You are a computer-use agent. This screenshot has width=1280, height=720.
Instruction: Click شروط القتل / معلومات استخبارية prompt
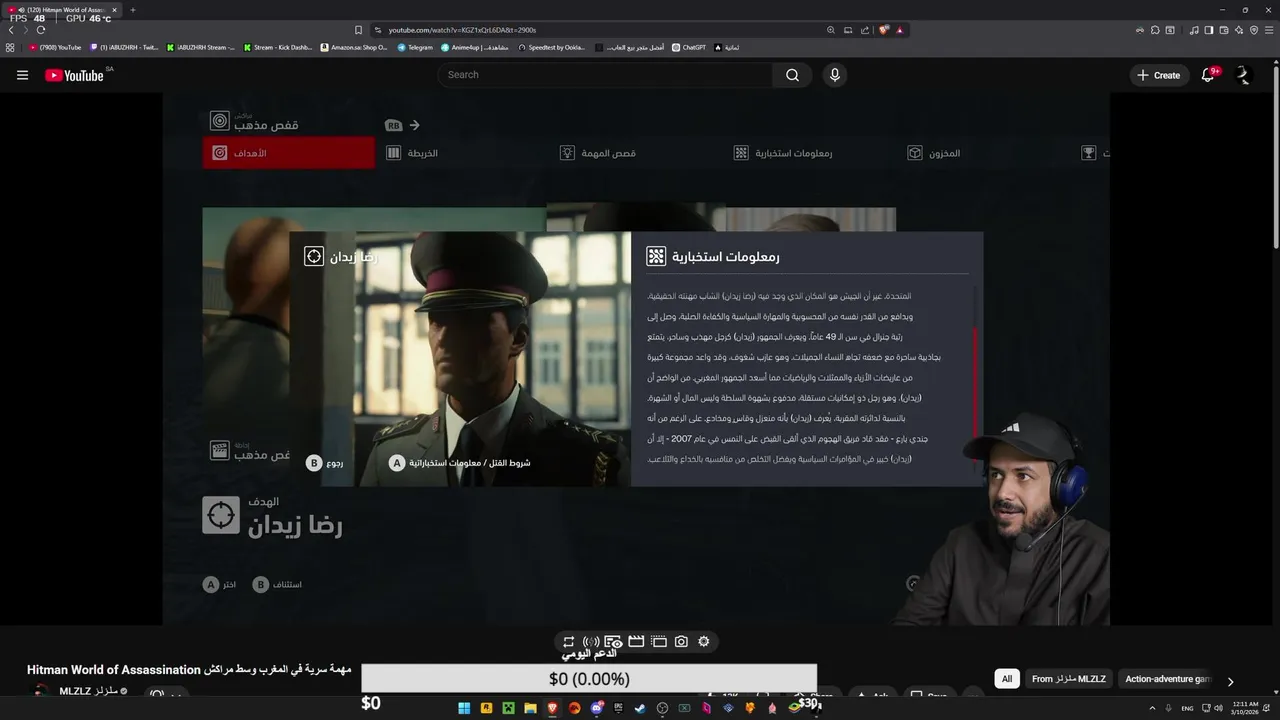[x=460, y=463]
